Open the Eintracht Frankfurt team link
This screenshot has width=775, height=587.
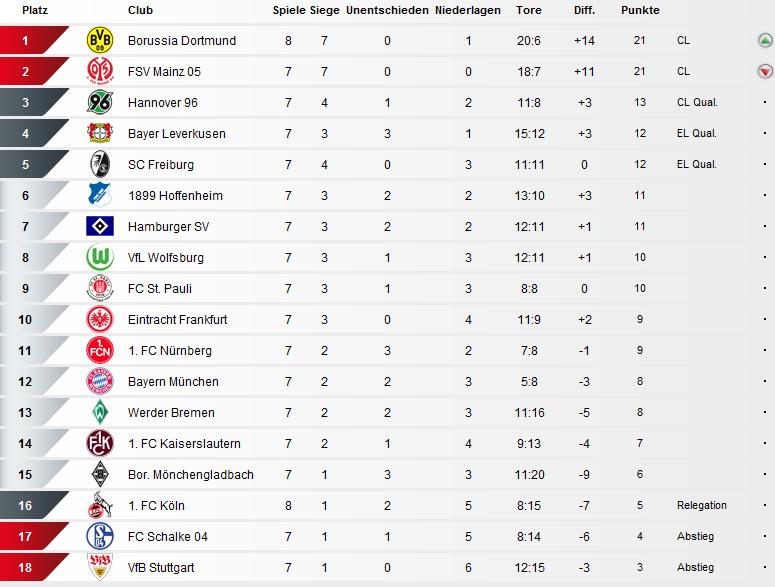coord(178,320)
